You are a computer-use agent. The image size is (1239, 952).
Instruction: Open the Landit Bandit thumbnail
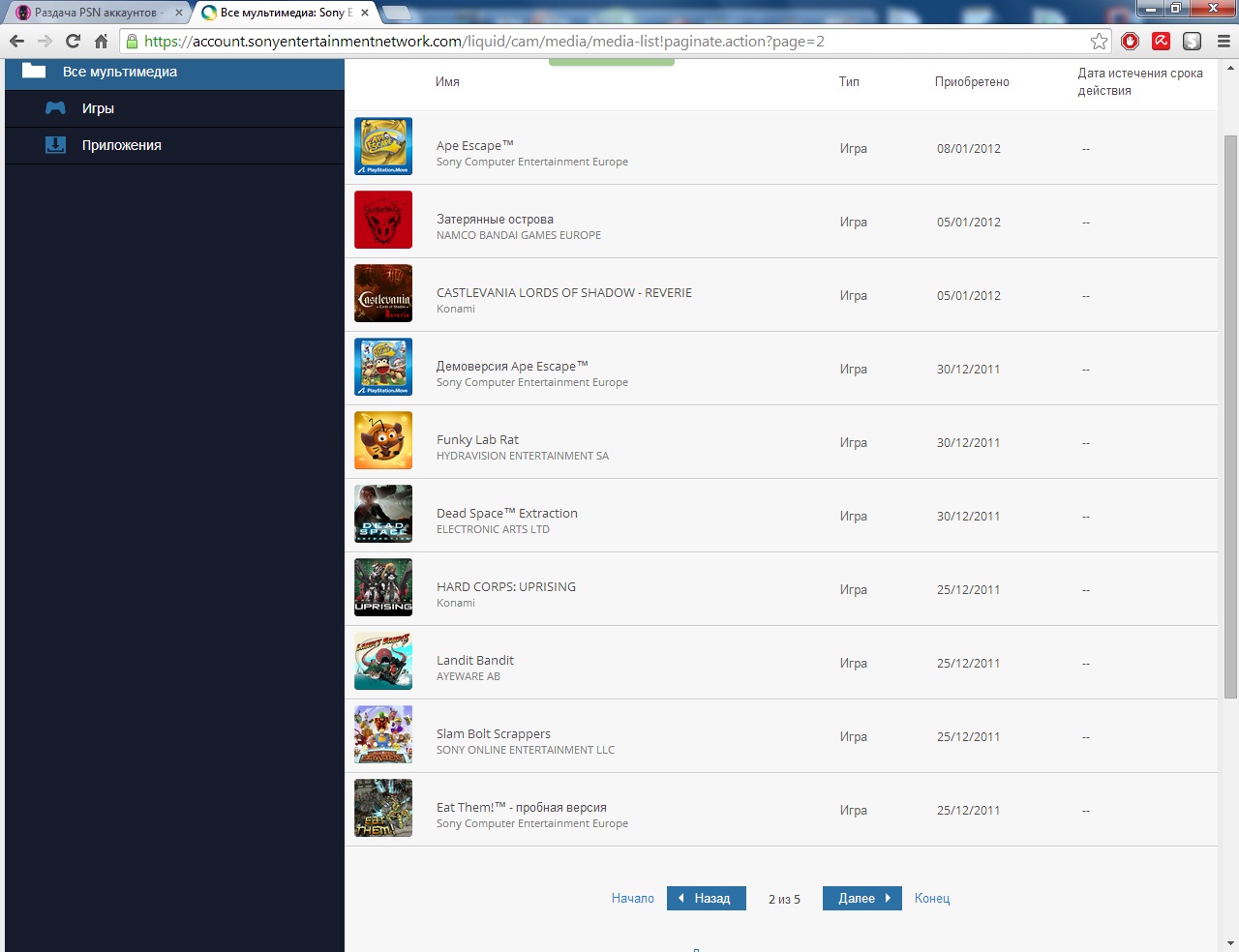pos(383,661)
